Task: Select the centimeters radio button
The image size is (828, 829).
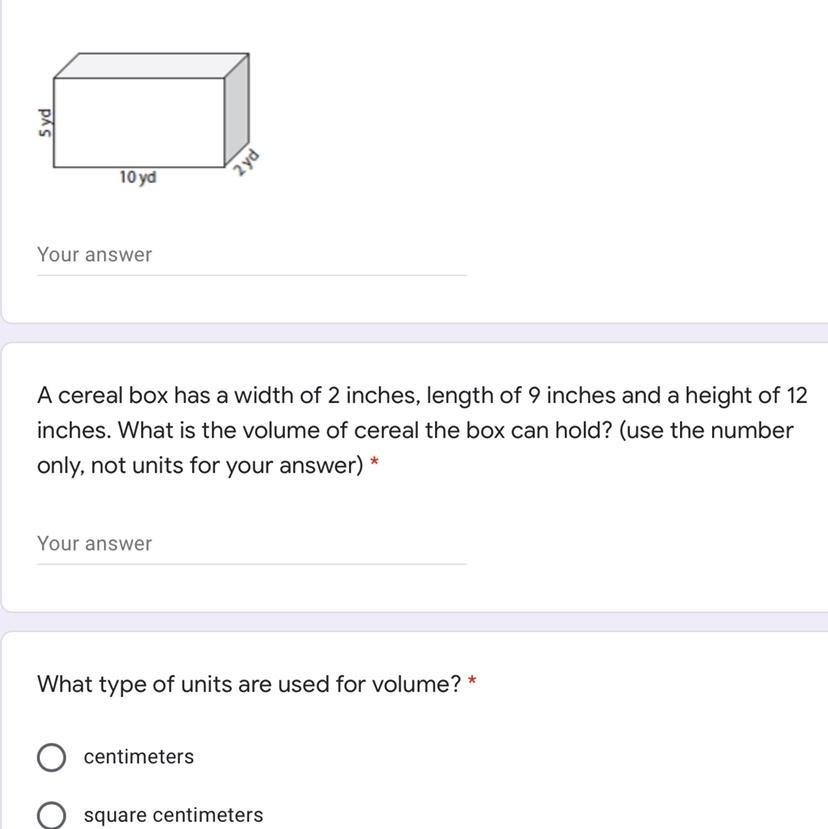Action: (x=52, y=758)
